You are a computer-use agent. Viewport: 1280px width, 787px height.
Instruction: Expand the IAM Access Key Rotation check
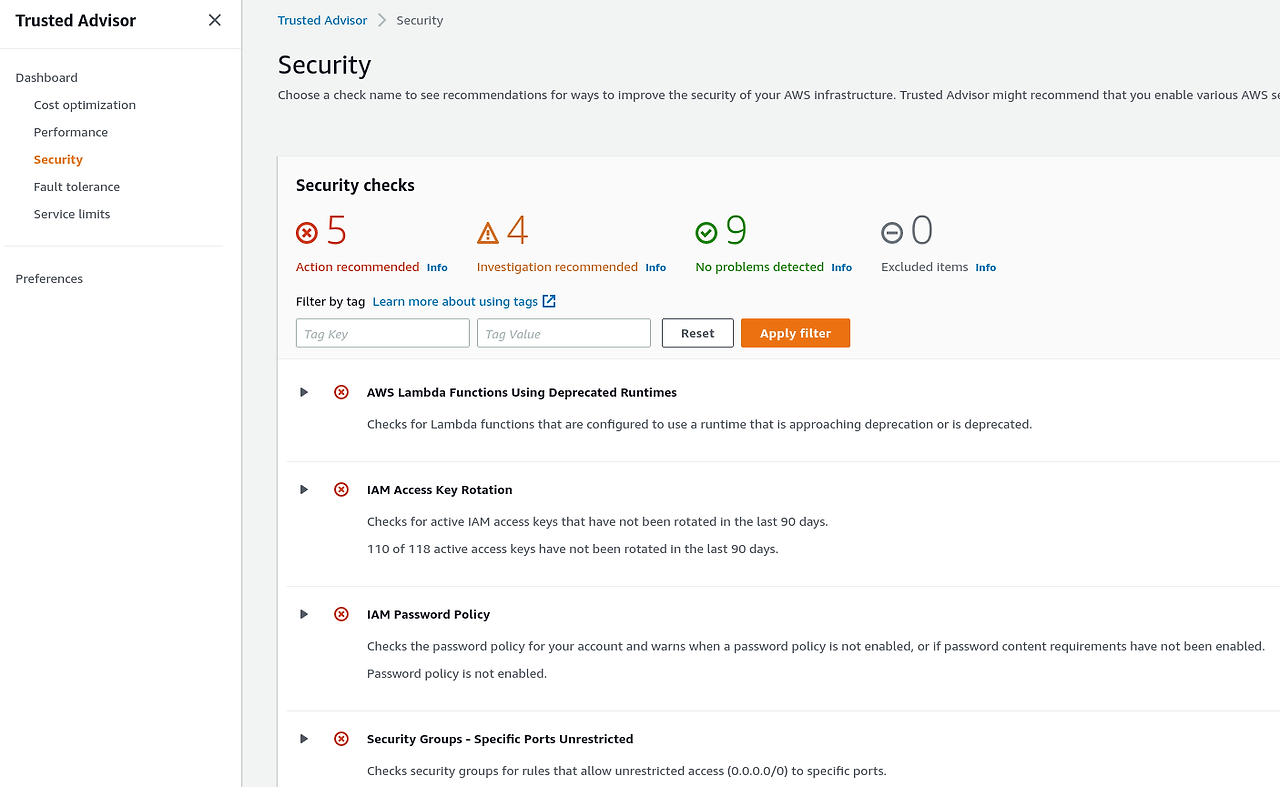(x=304, y=489)
